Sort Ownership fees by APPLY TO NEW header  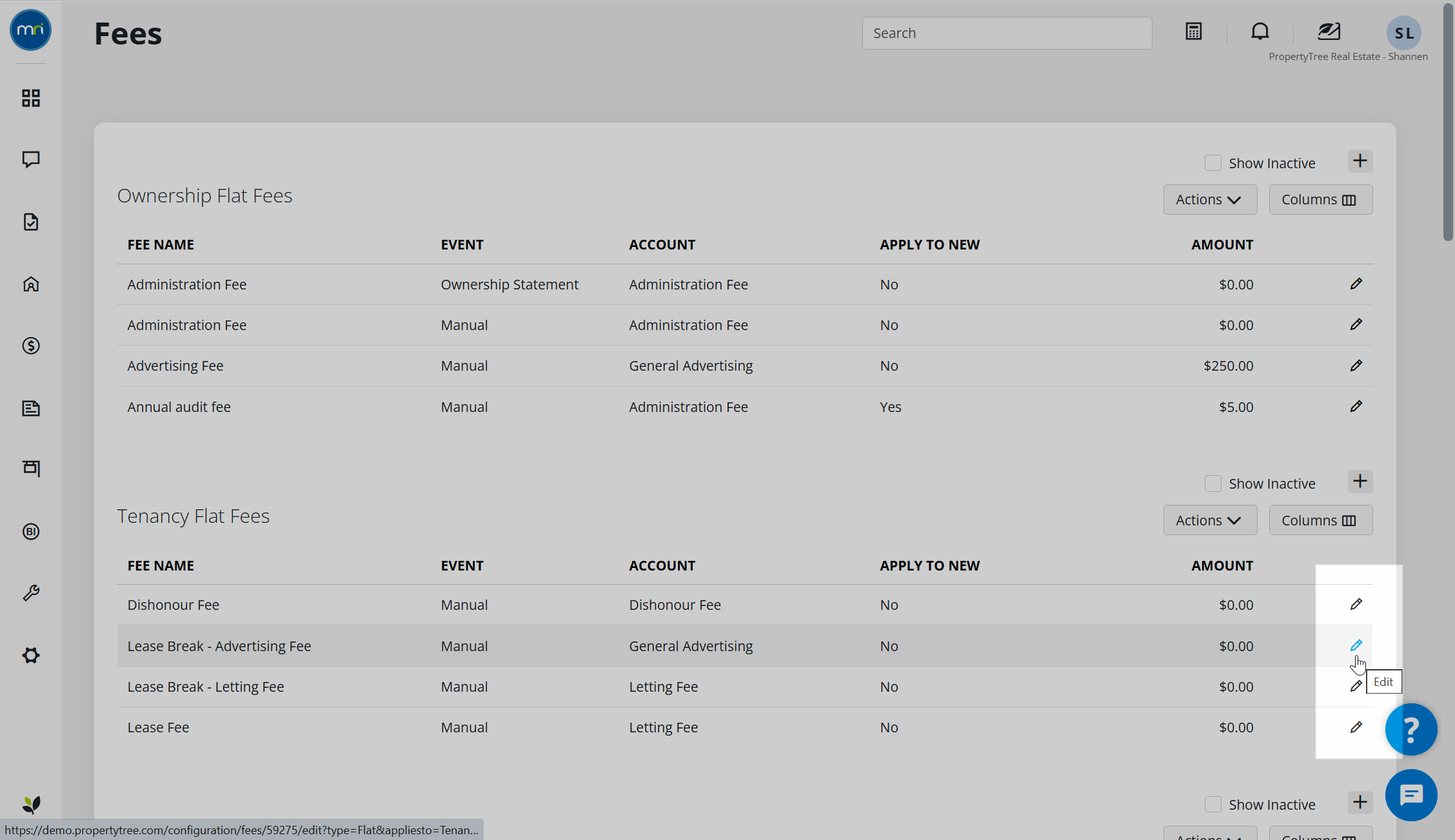929,244
